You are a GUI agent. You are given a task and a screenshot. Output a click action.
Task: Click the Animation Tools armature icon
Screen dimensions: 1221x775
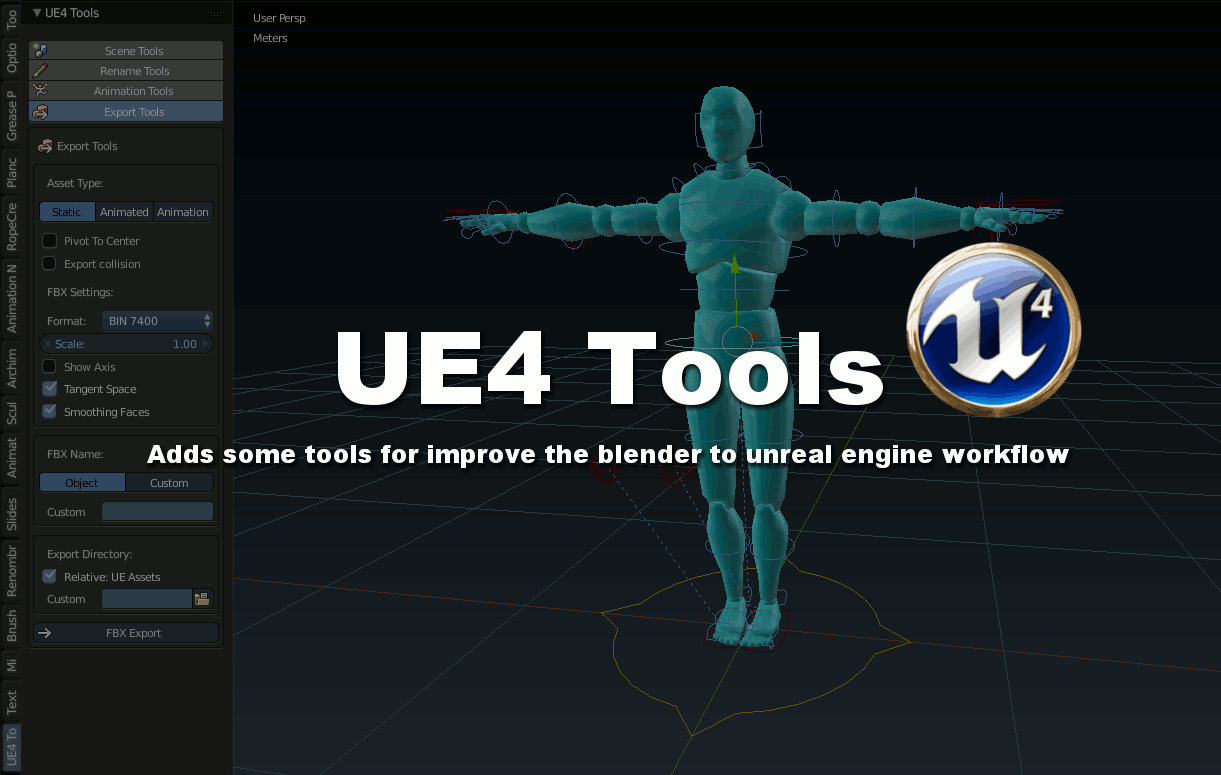[x=40, y=91]
